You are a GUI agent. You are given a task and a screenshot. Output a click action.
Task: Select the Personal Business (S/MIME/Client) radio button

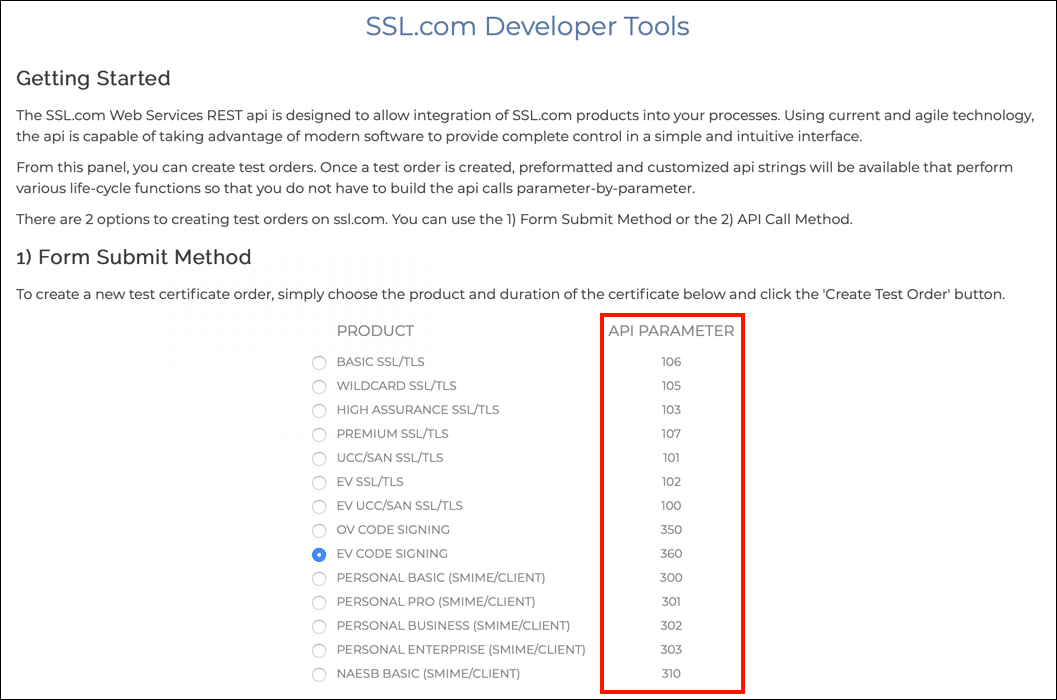(x=319, y=627)
